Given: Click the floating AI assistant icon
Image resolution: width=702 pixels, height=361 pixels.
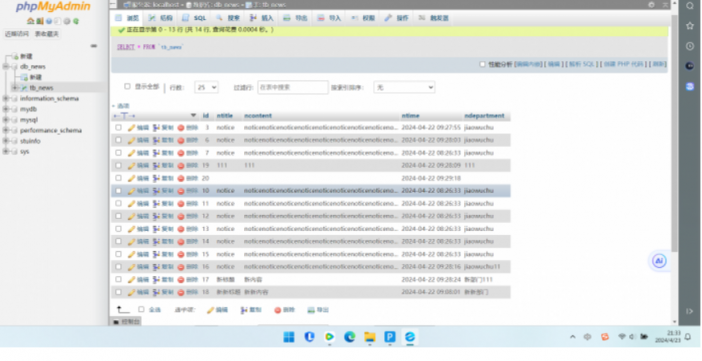Looking at the screenshot, I should pyautogui.click(x=659, y=261).
